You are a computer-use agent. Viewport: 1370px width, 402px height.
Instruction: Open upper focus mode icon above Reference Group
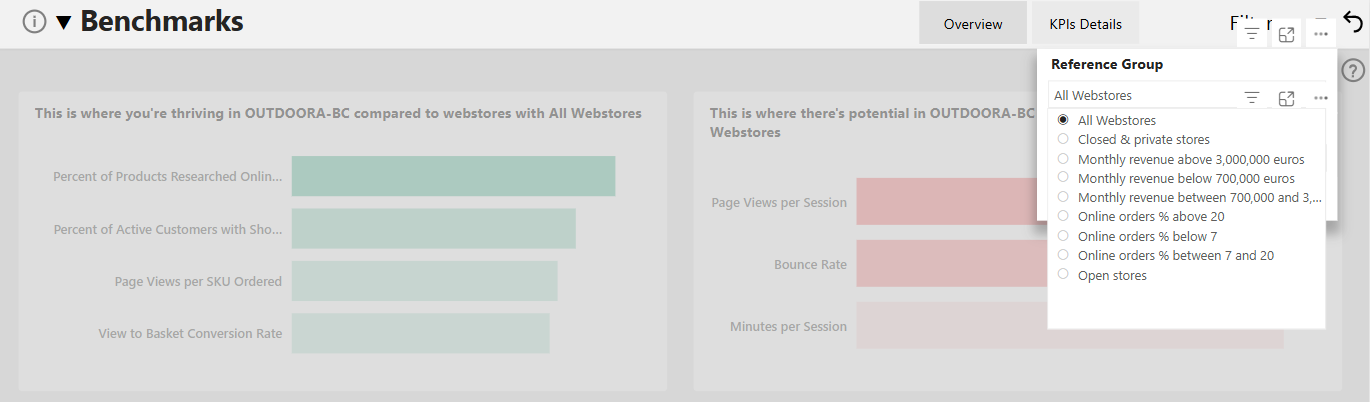pos(1287,35)
